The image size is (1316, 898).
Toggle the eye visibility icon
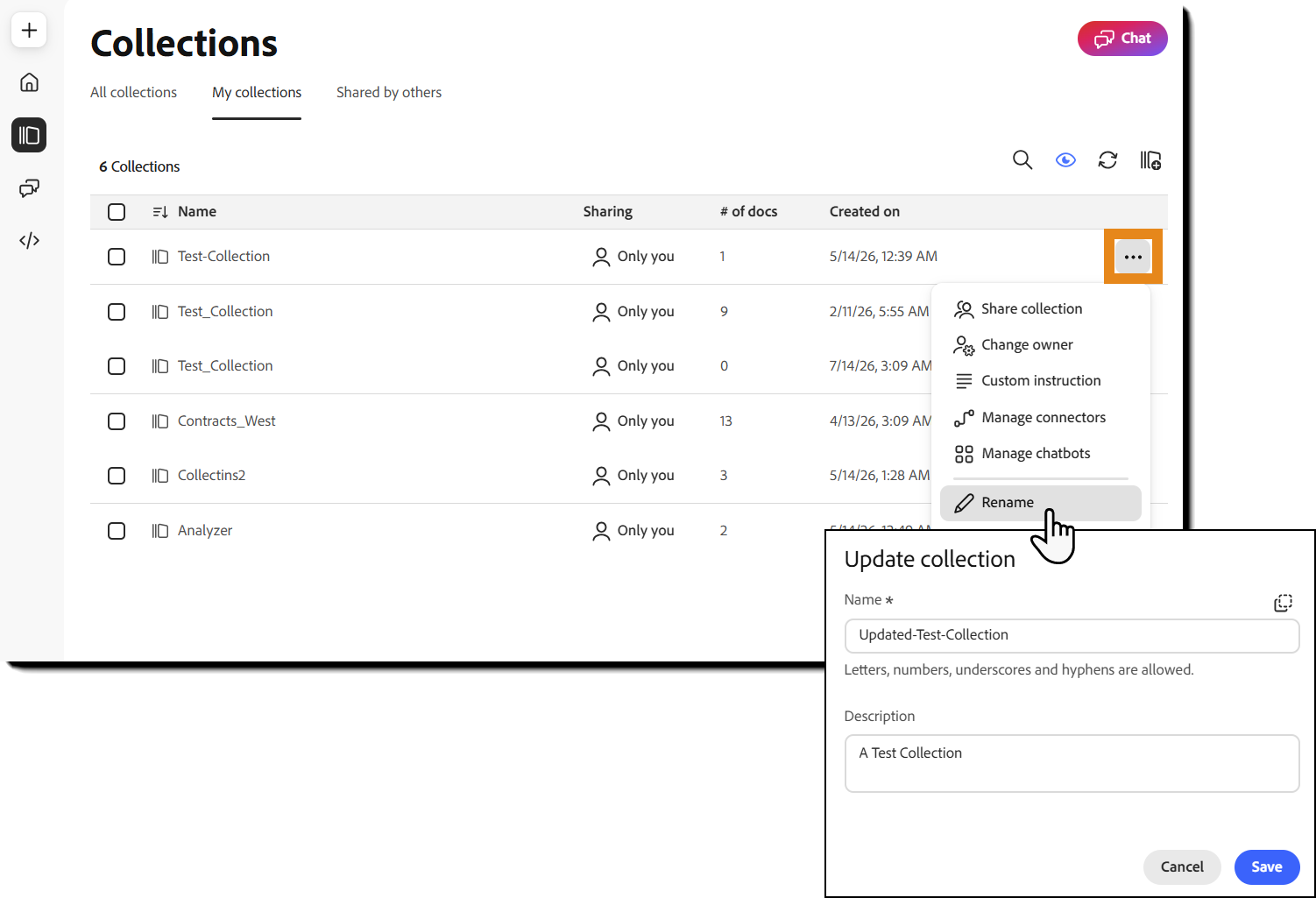[x=1065, y=160]
